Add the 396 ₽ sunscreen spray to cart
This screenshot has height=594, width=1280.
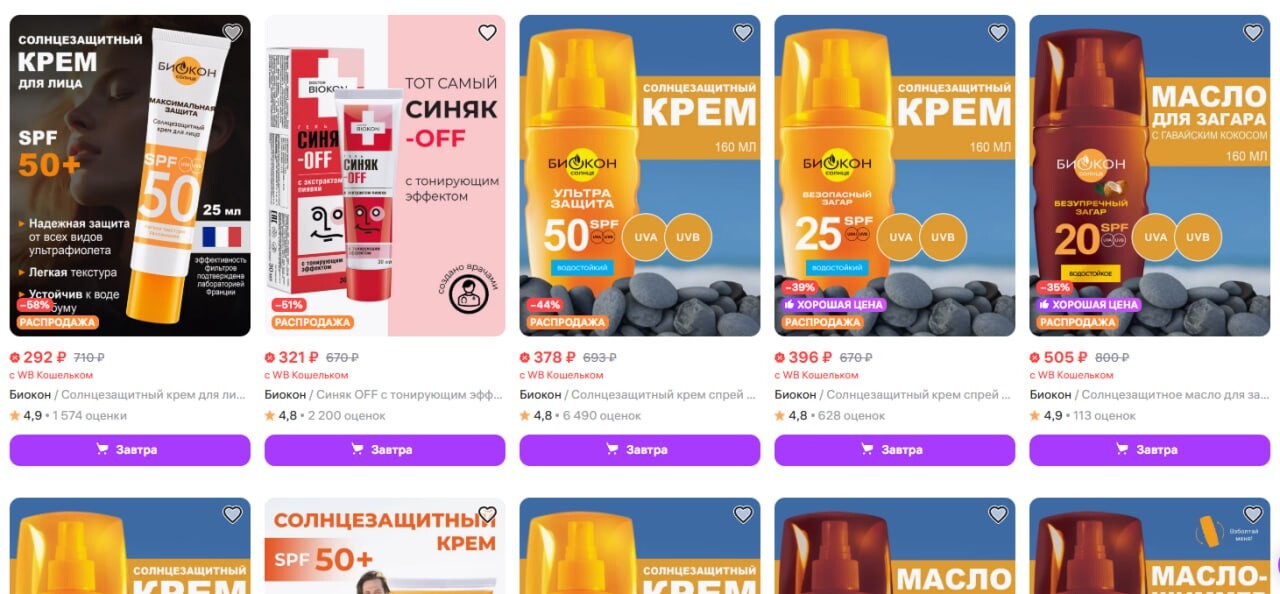[895, 450]
